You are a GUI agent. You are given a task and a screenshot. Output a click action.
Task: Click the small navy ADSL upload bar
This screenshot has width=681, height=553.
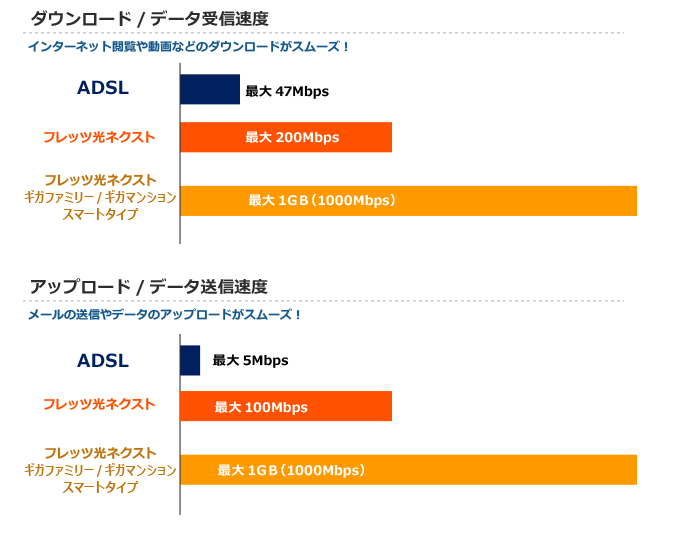pos(190,360)
